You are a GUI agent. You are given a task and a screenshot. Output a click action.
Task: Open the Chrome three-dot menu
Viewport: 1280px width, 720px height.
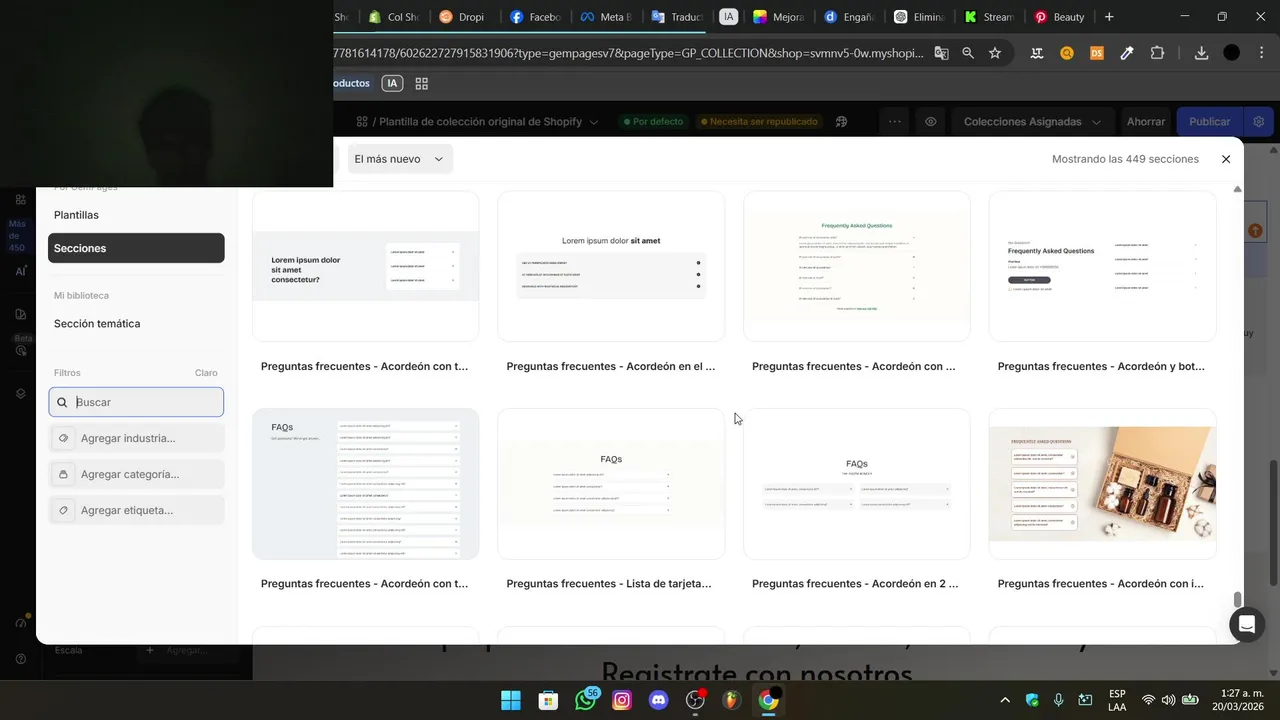(x=1261, y=53)
